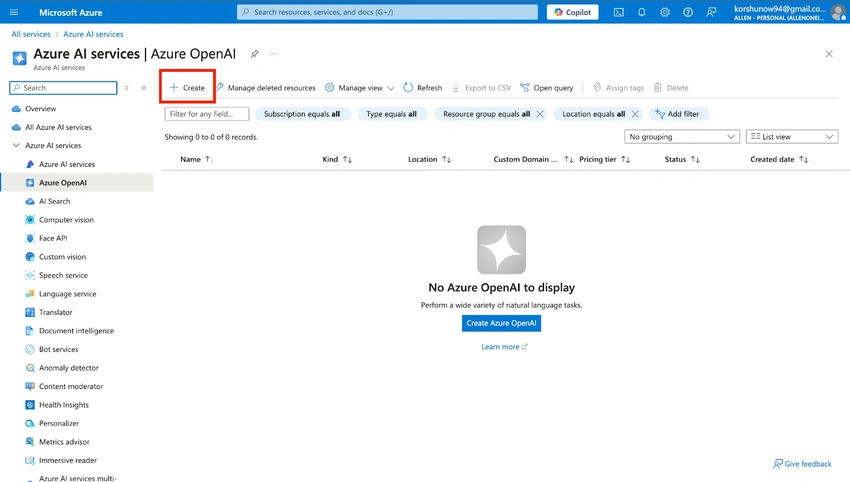Click the Azure AI services header icon
850x482 pixels.
(x=20, y=58)
